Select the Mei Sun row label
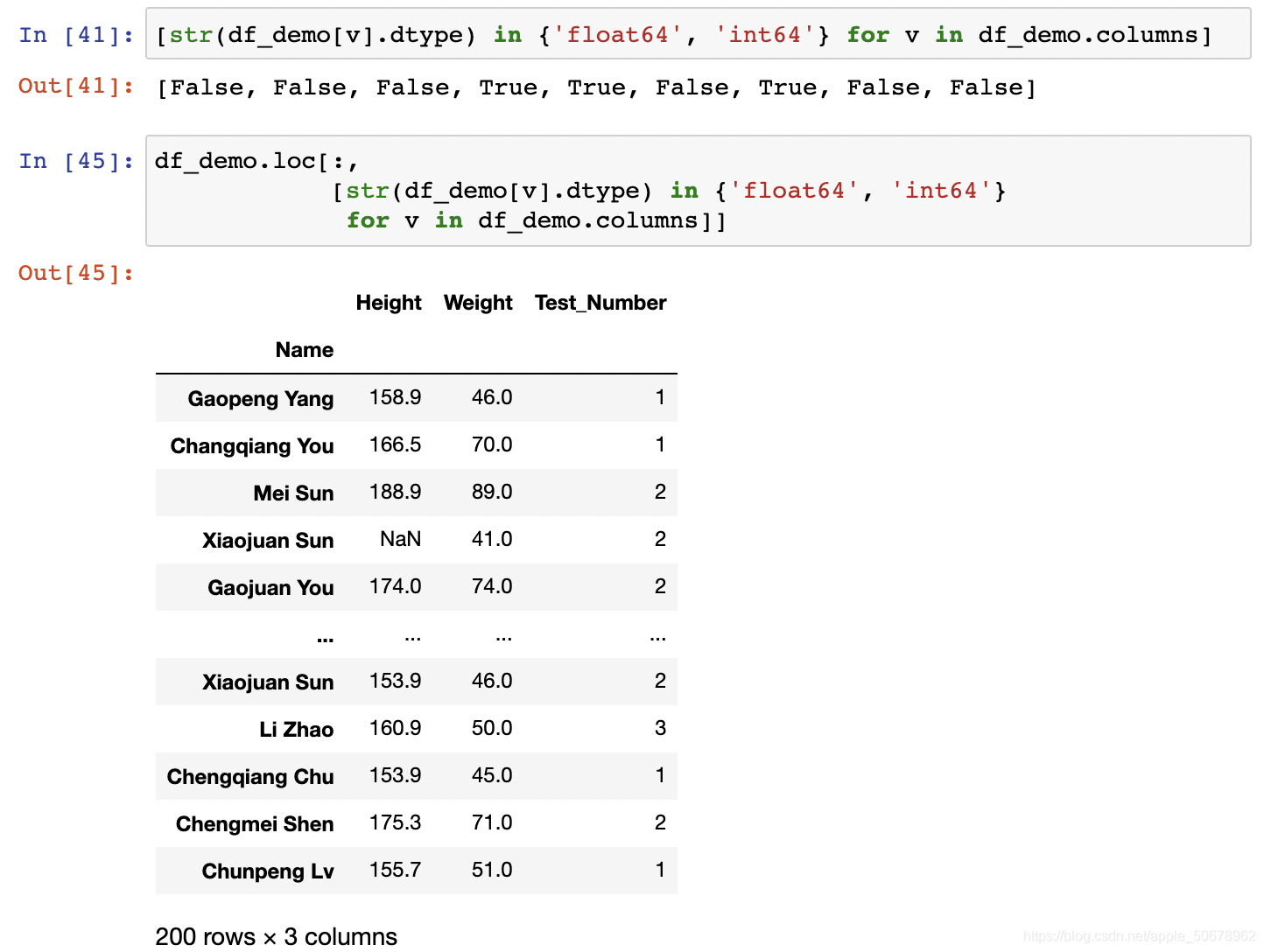 click(294, 493)
